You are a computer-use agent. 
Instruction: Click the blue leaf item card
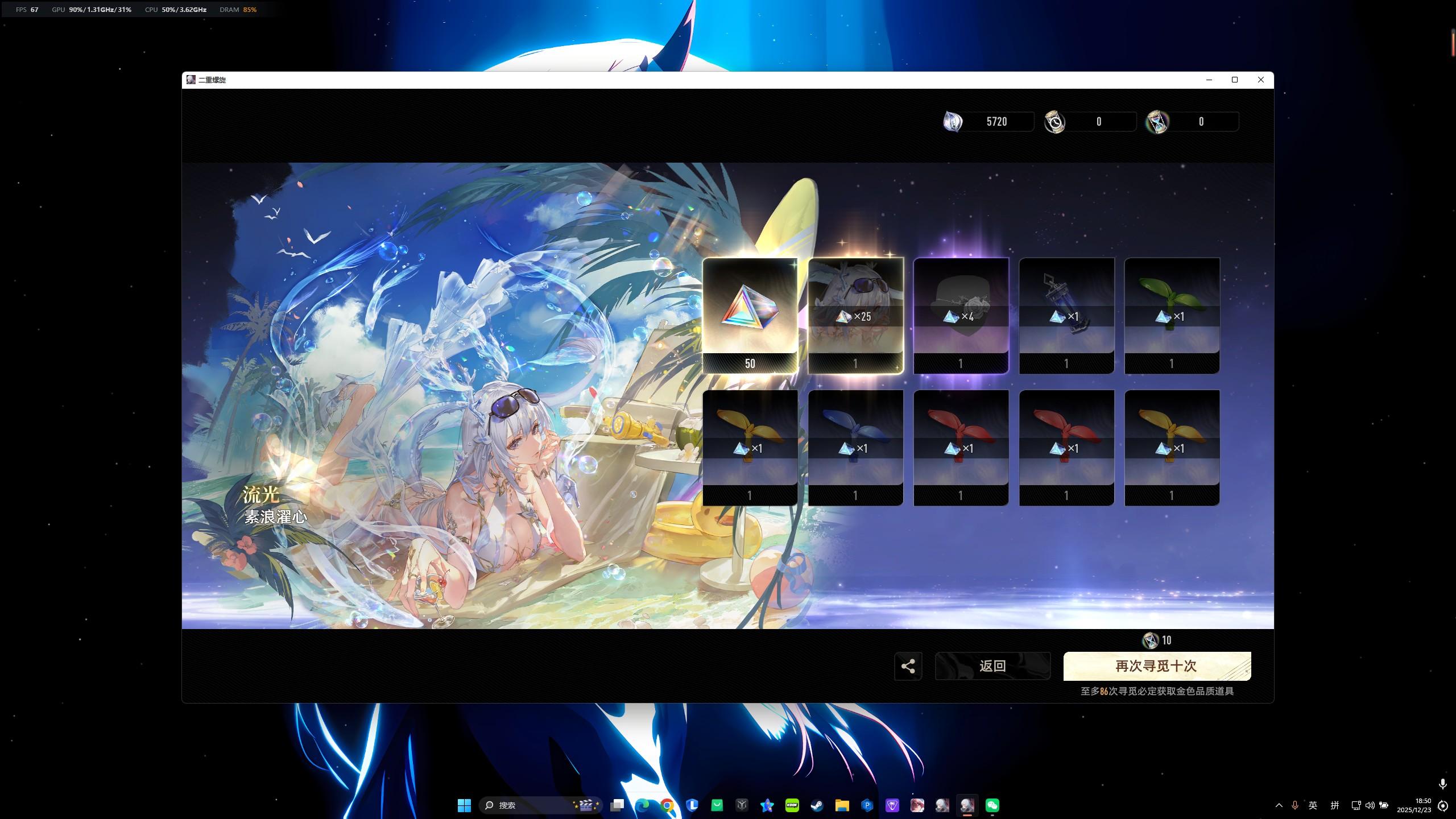point(855,448)
